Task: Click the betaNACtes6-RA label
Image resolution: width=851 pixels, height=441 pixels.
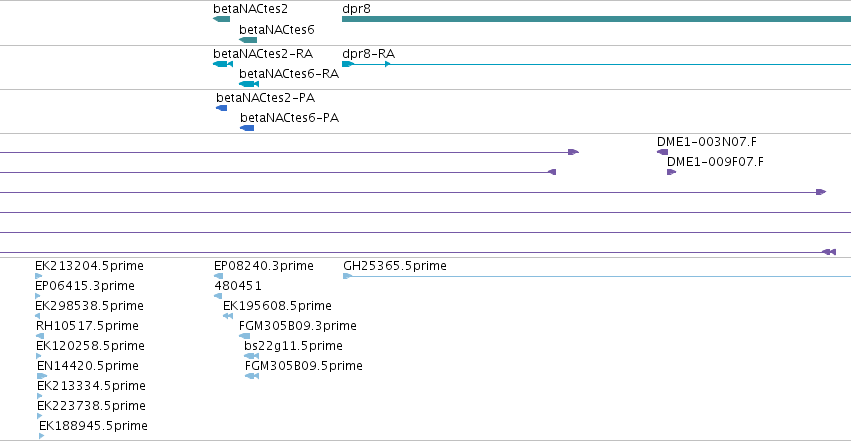Action: pyautogui.click(x=289, y=74)
